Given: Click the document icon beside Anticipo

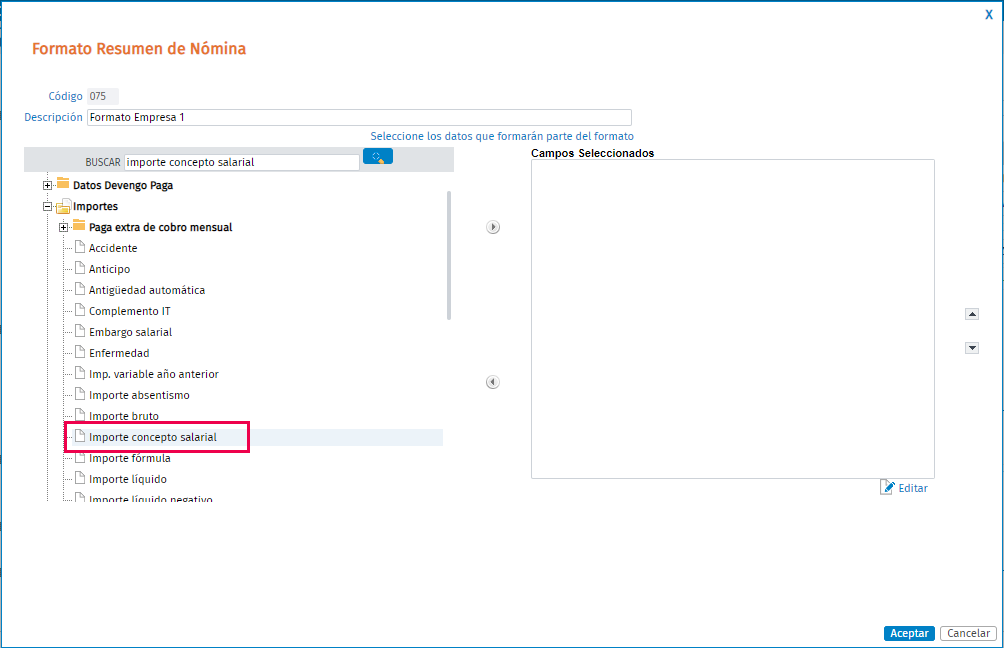Looking at the screenshot, I should pos(80,268).
